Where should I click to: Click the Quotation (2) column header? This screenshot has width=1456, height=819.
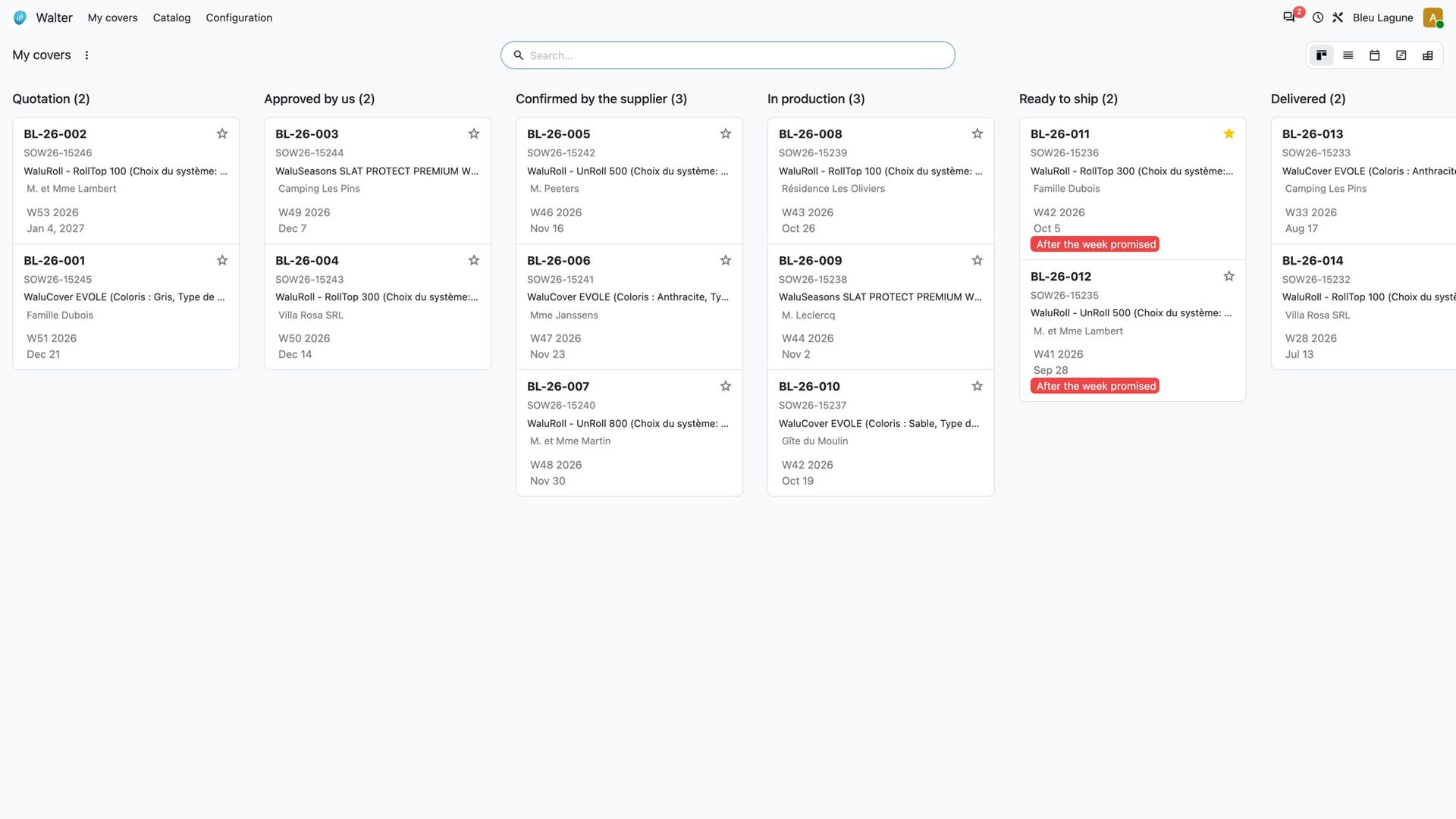(x=51, y=99)
